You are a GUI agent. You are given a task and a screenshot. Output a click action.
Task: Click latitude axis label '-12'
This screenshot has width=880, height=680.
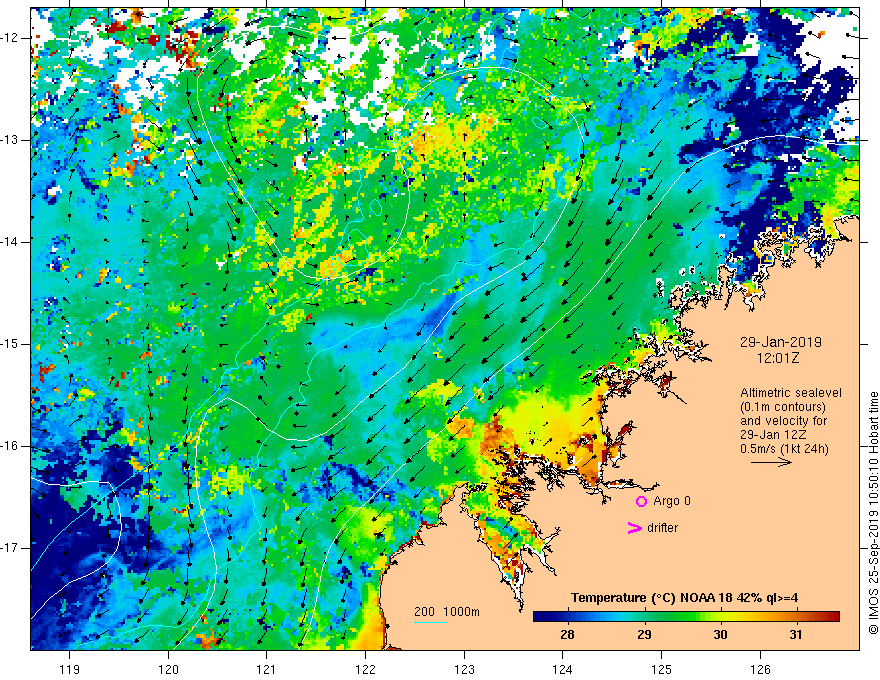10,38
